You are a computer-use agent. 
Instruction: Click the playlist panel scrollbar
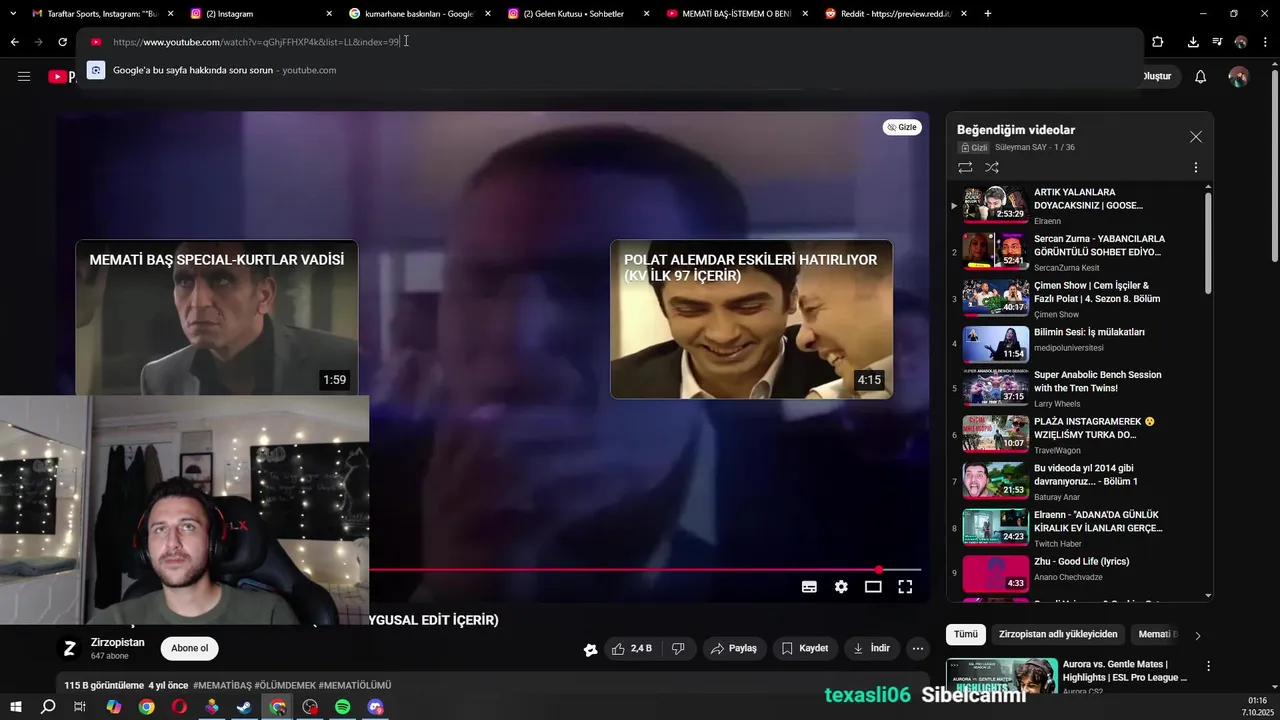pos(1208,242)
